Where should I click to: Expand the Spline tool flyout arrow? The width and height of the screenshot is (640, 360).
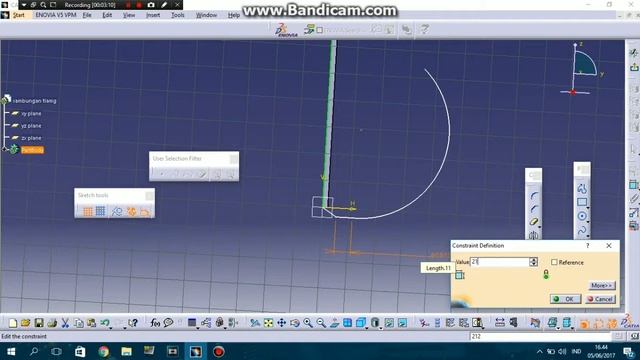coord(588,236)
